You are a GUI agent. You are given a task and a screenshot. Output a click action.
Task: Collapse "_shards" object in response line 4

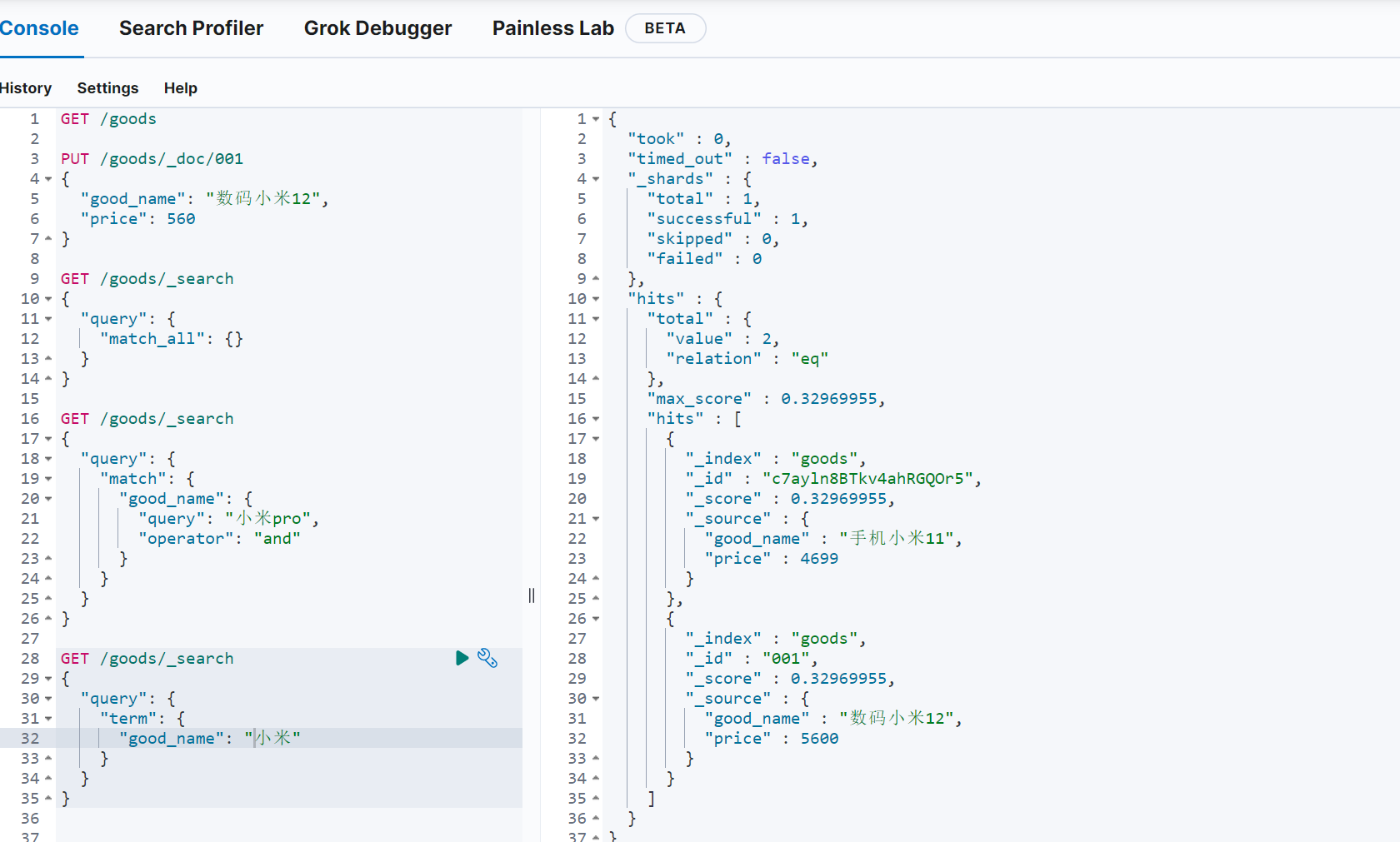596,179
